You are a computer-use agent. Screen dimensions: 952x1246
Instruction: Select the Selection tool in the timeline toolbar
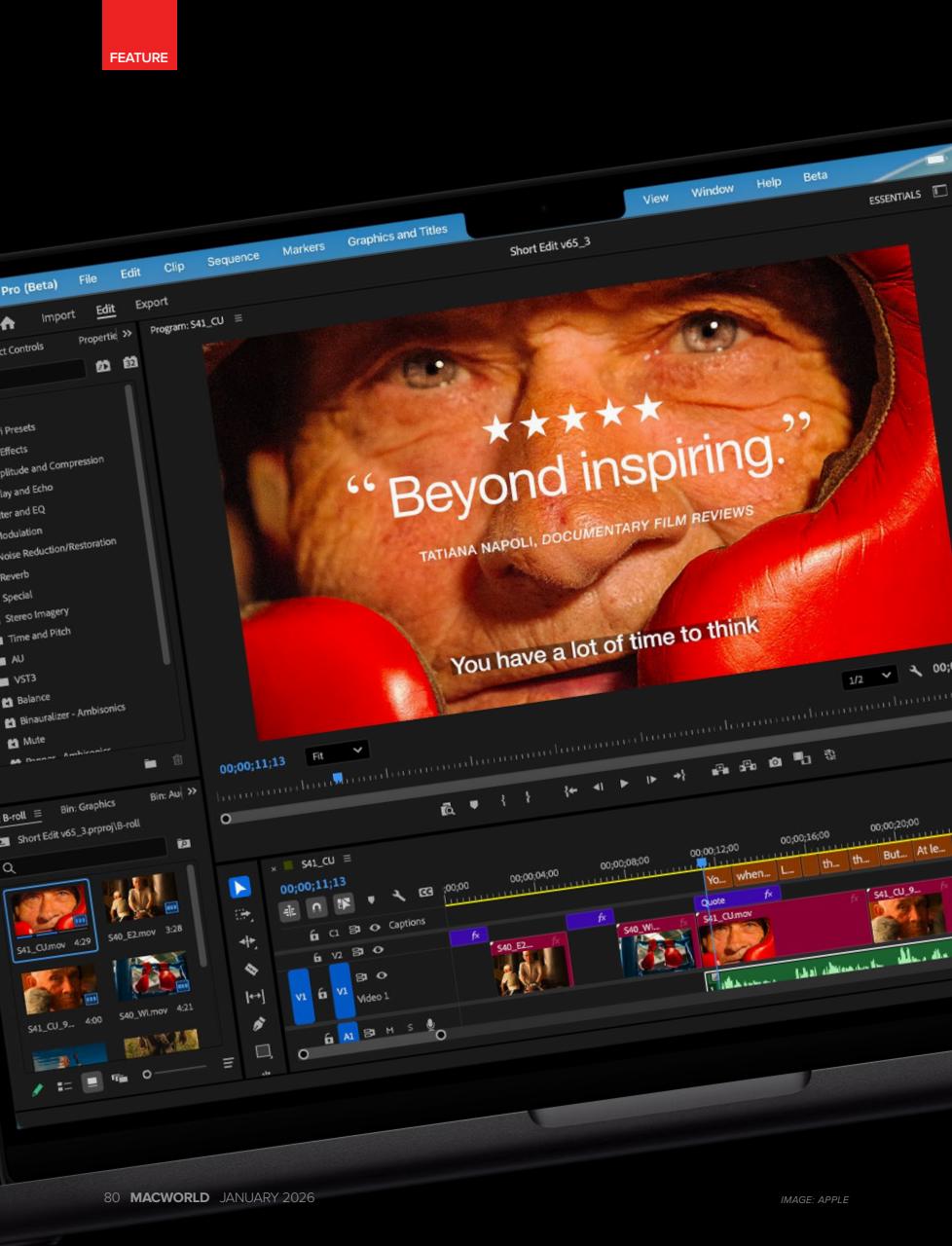tap(239, 887)
